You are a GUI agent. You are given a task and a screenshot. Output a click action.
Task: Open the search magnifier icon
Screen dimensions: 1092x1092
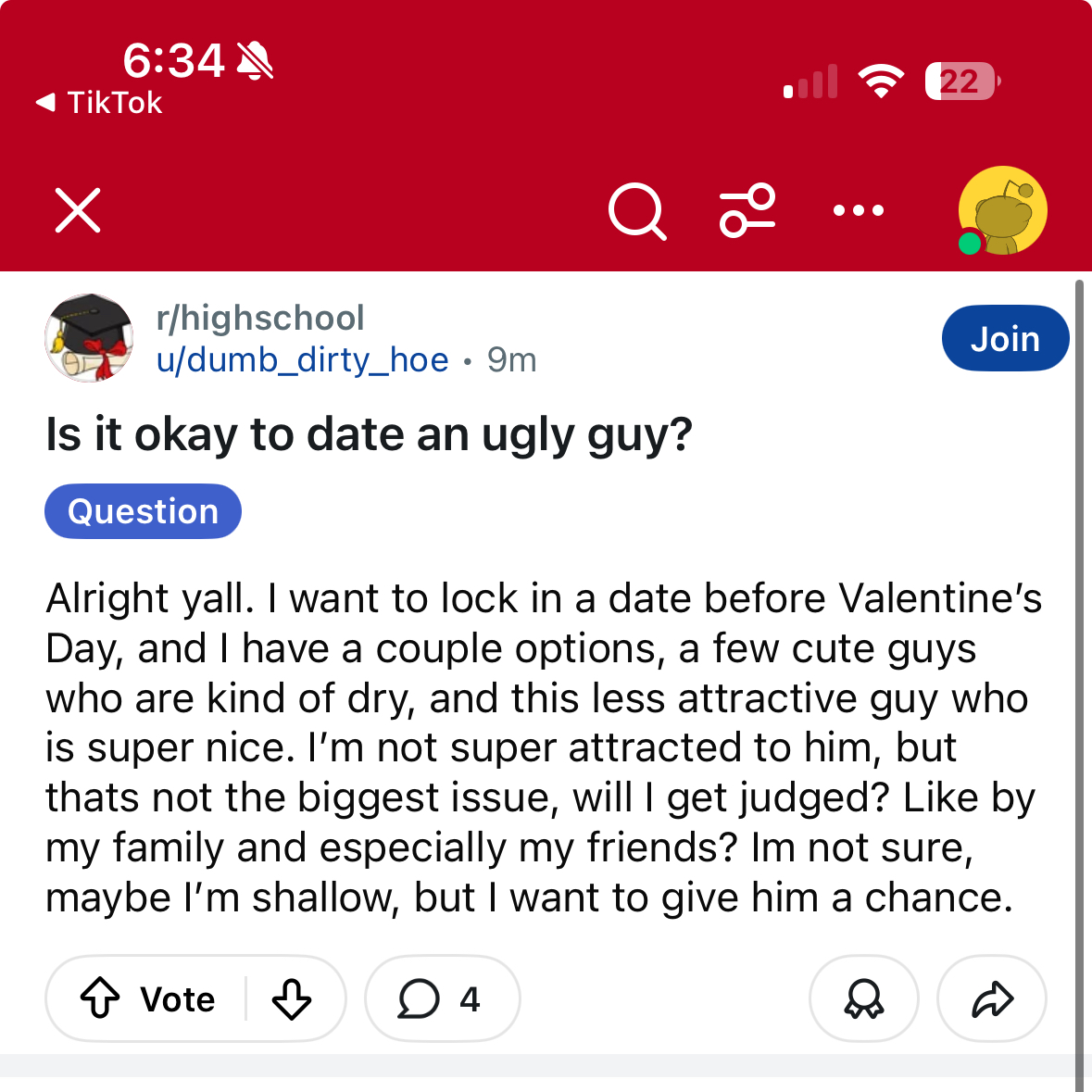click(x=636, y=211)
